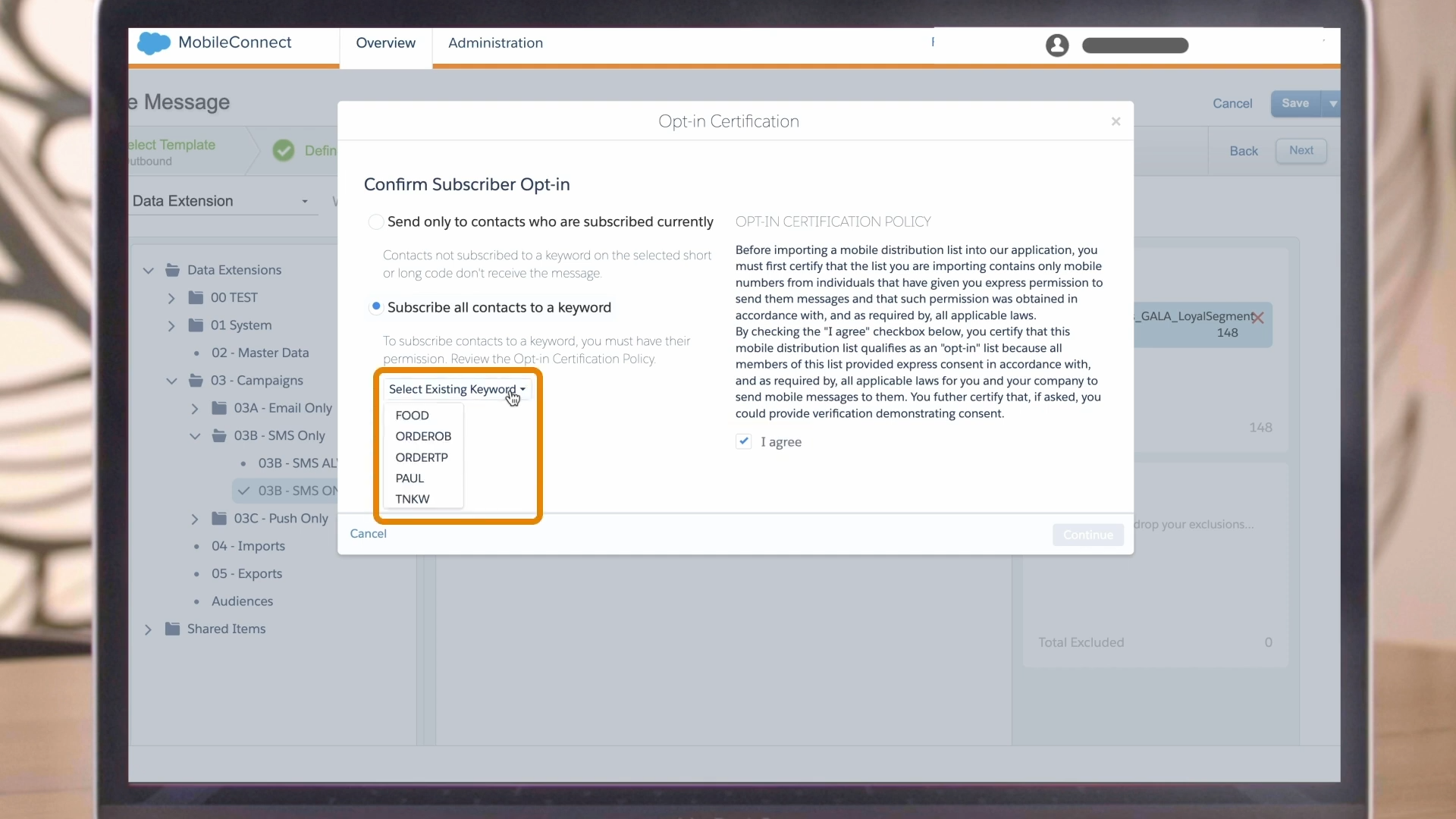Click the 03 - Campaigns folder icon

(x=196, y=381)
